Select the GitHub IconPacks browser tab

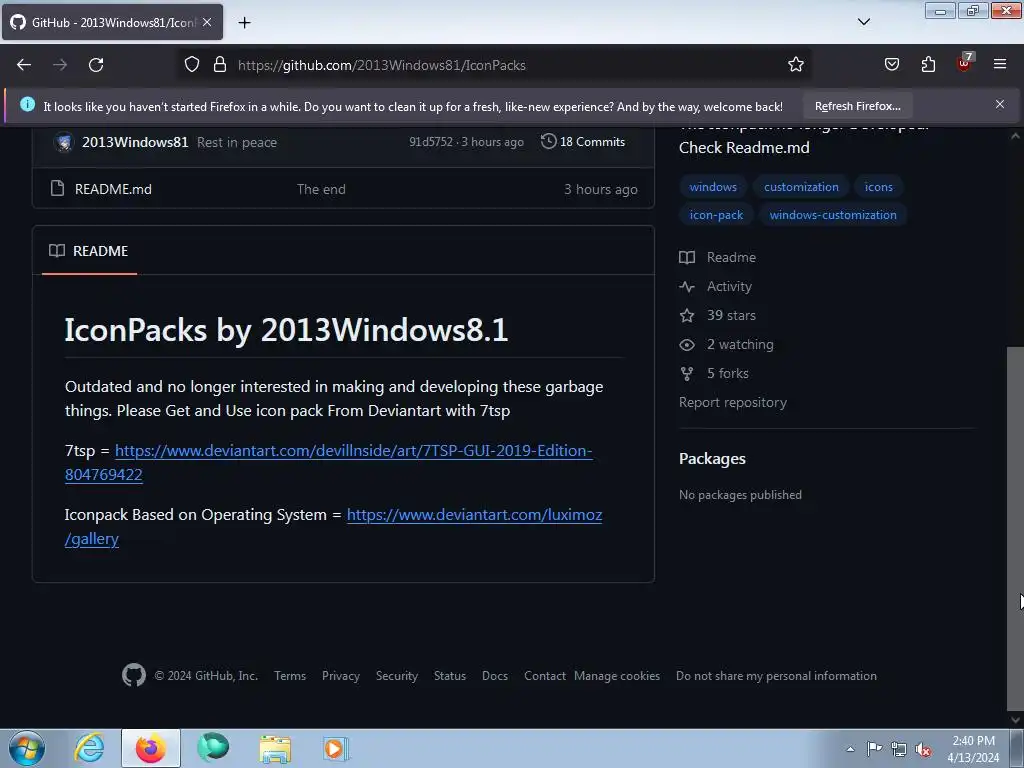click(x=112, y=22)
